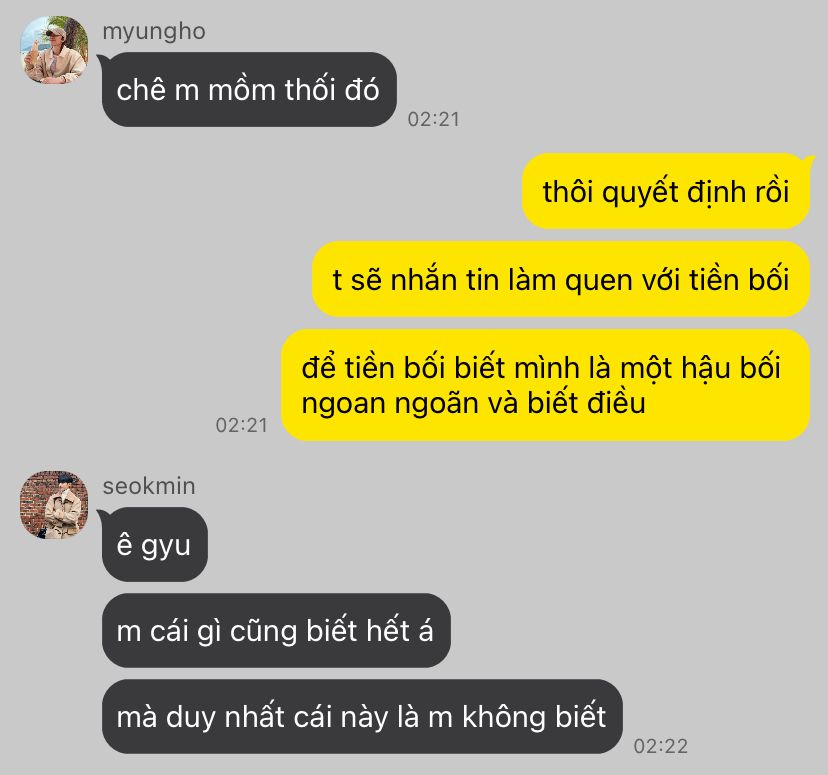Image resolution: width=828 pixels, height=775 pixels.
Task: Tap the "t sẽ nhắn tin làm quen" message
Action: coord(561,279)
